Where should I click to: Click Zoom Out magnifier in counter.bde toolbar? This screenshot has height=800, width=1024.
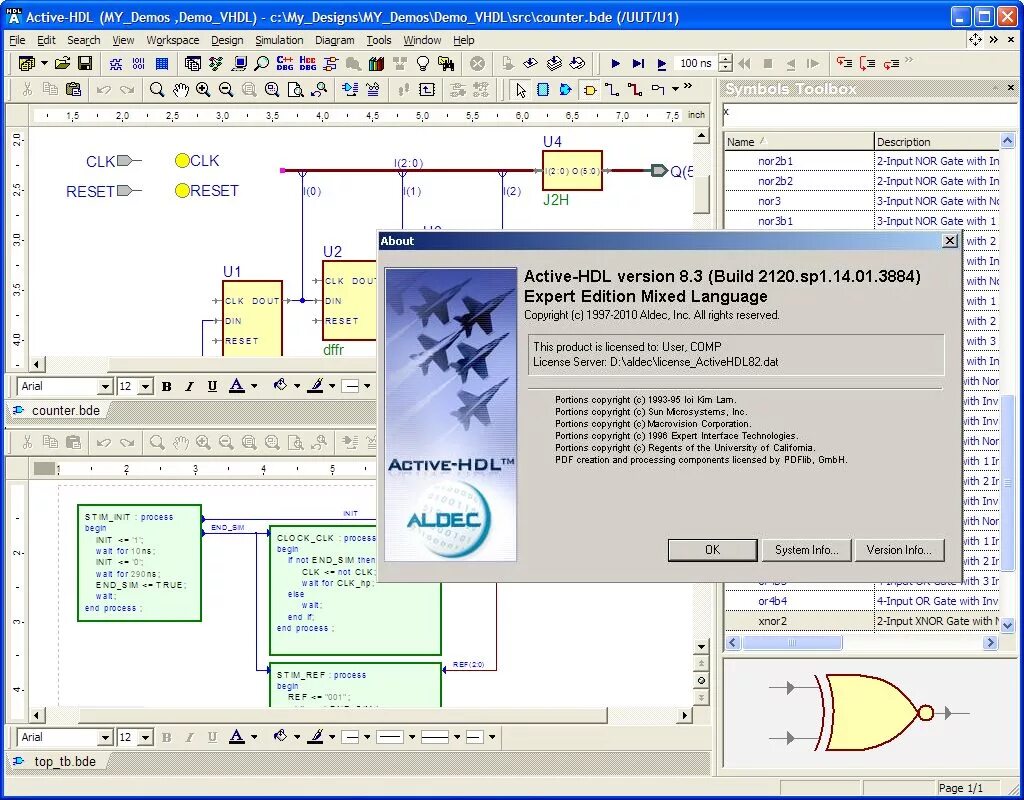(x=226, y=89)
